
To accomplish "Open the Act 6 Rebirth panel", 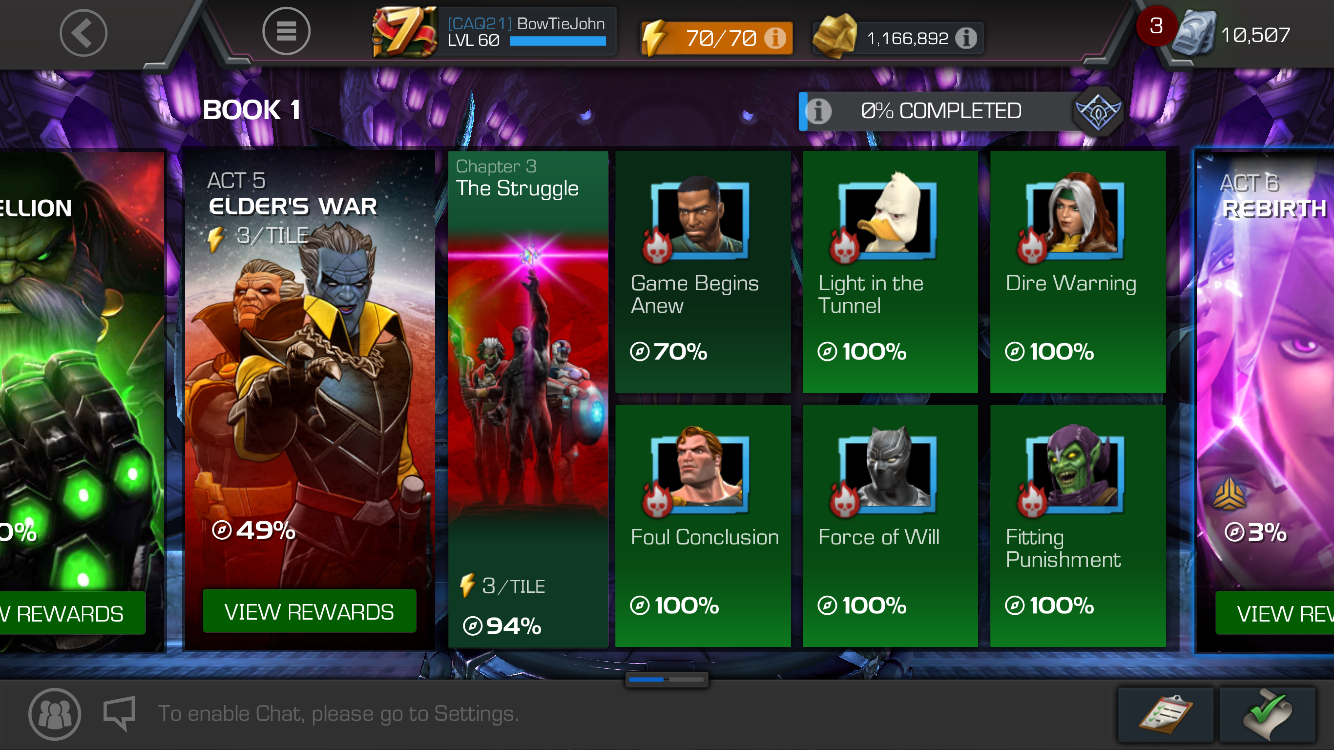I will [x=1265, y=400].
